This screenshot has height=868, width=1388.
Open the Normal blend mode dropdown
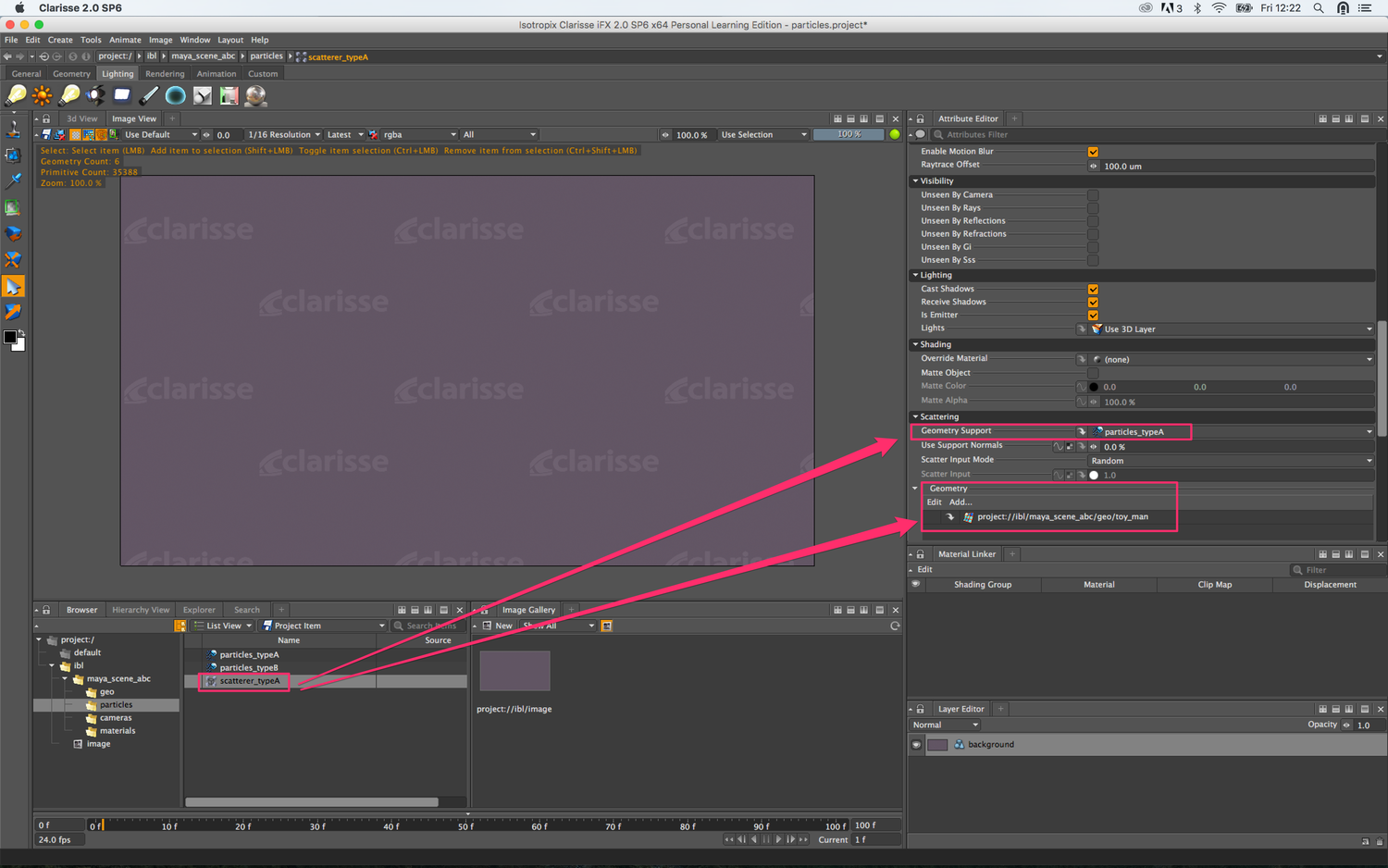(x=945, y=725)
